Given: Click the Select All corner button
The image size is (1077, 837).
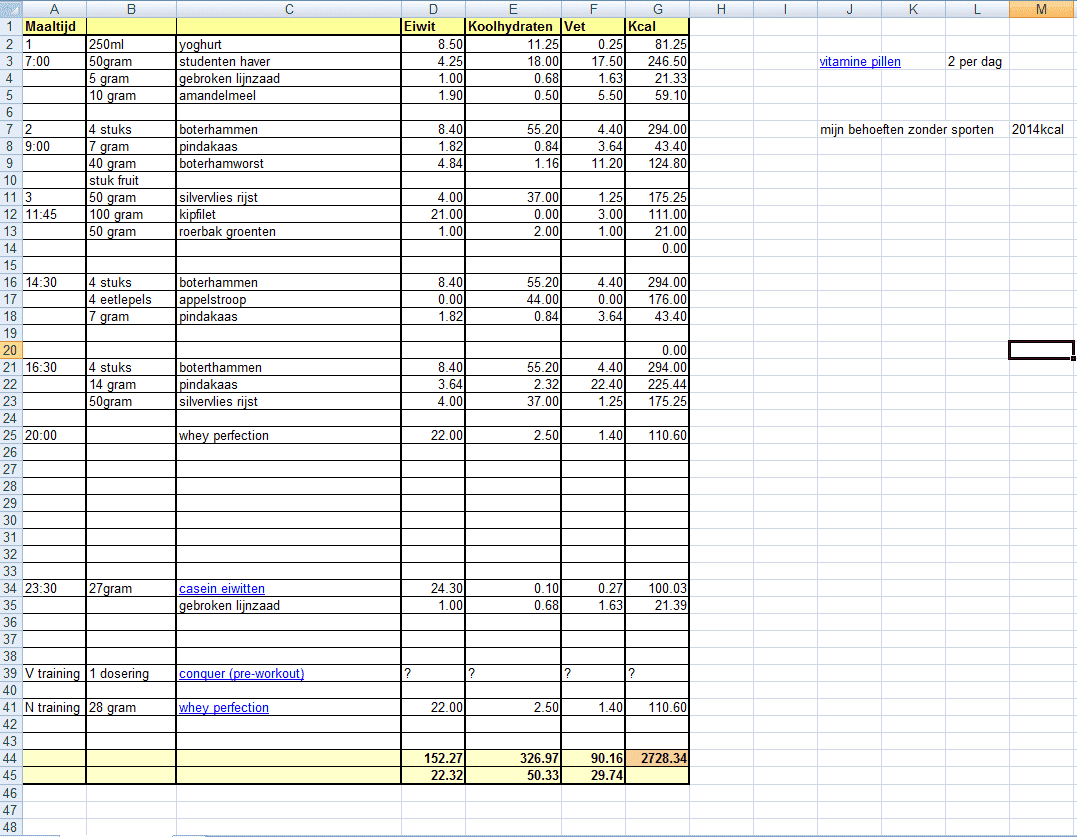Looking at the screenshot, I should pos(10,9).
